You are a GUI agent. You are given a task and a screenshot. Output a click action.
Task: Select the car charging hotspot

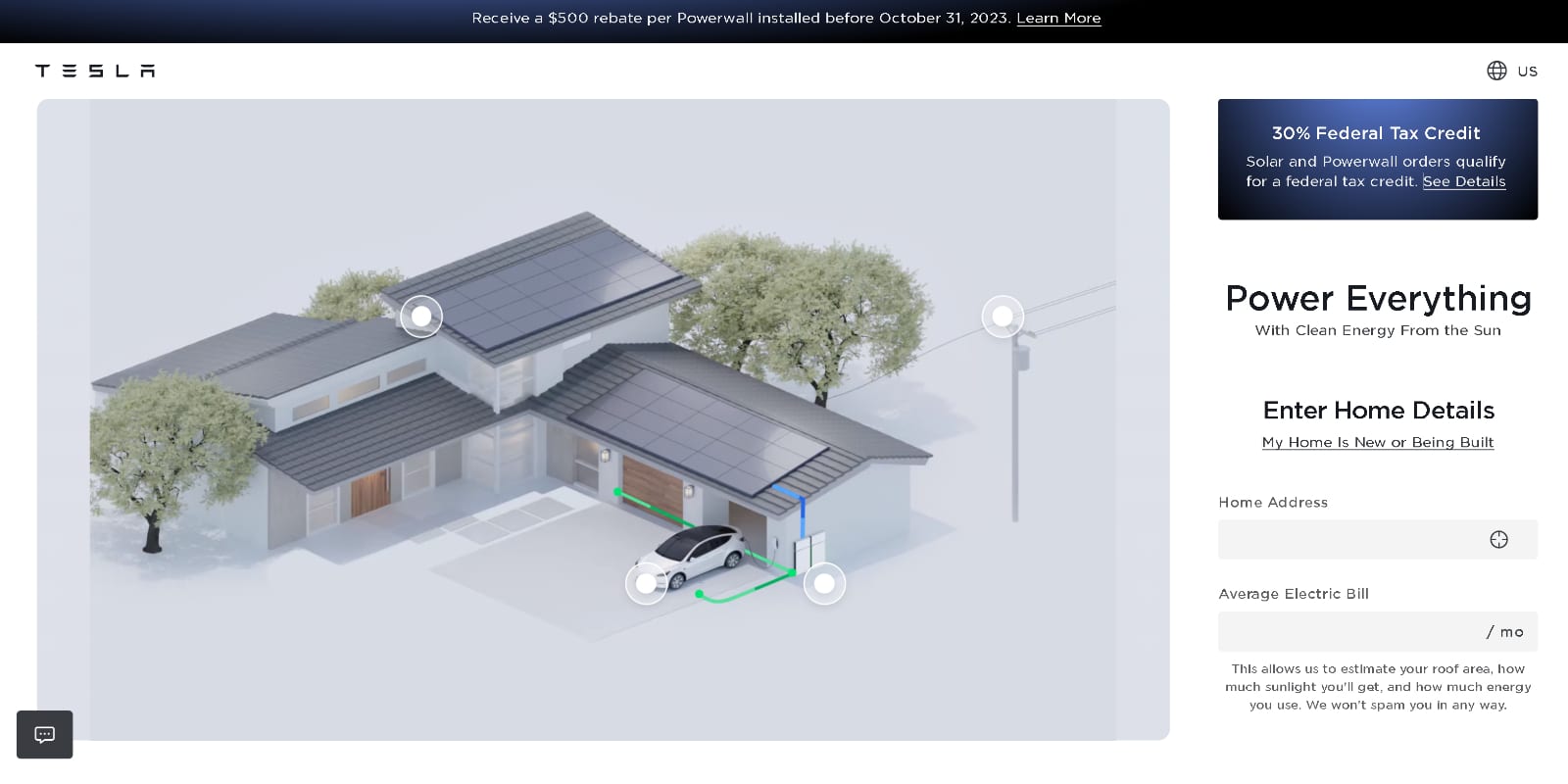click(x=647, y=584)
